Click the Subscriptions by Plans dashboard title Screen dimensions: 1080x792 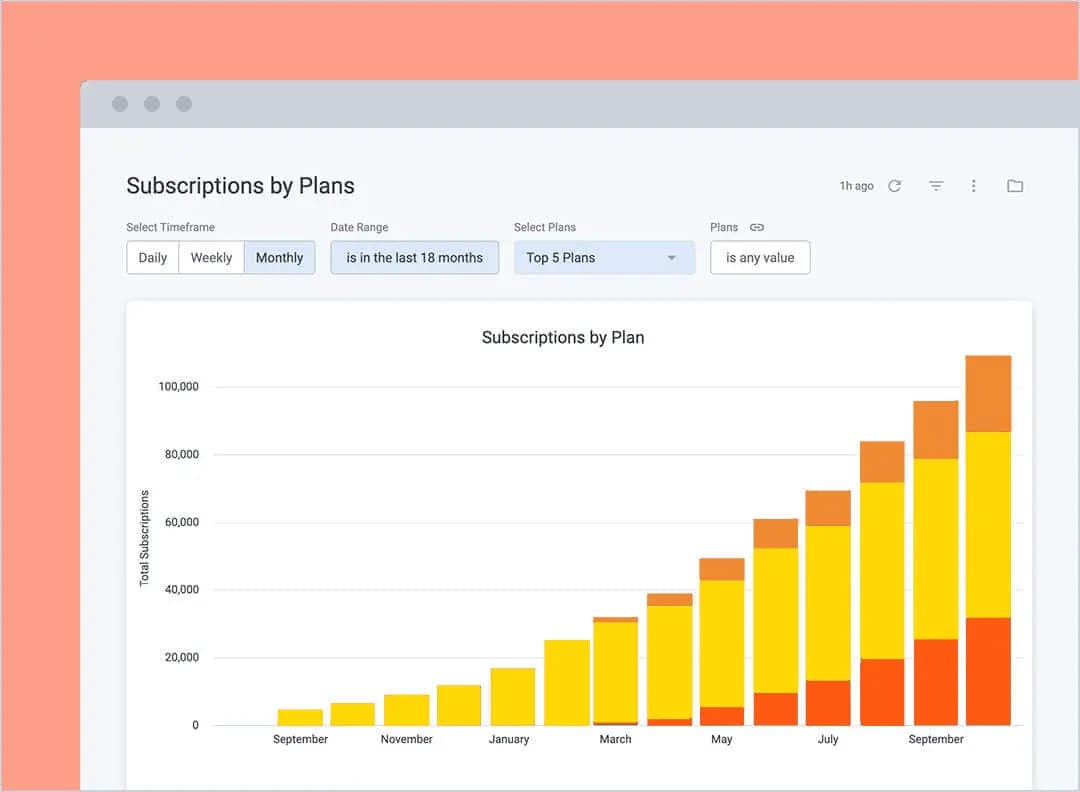click(x=240, y=186)
